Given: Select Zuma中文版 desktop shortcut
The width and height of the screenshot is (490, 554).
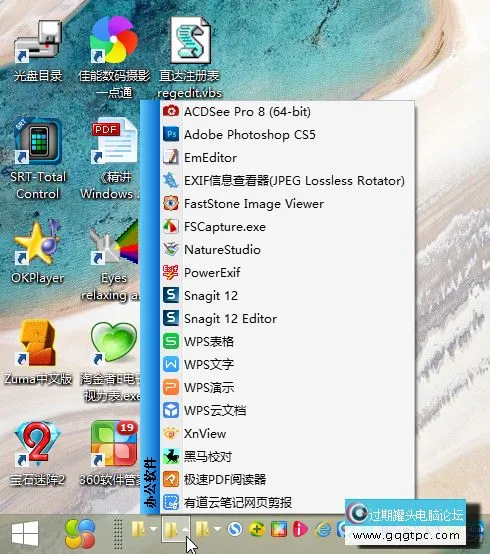Looking at the screenshot, I should (x=38, y=353).
